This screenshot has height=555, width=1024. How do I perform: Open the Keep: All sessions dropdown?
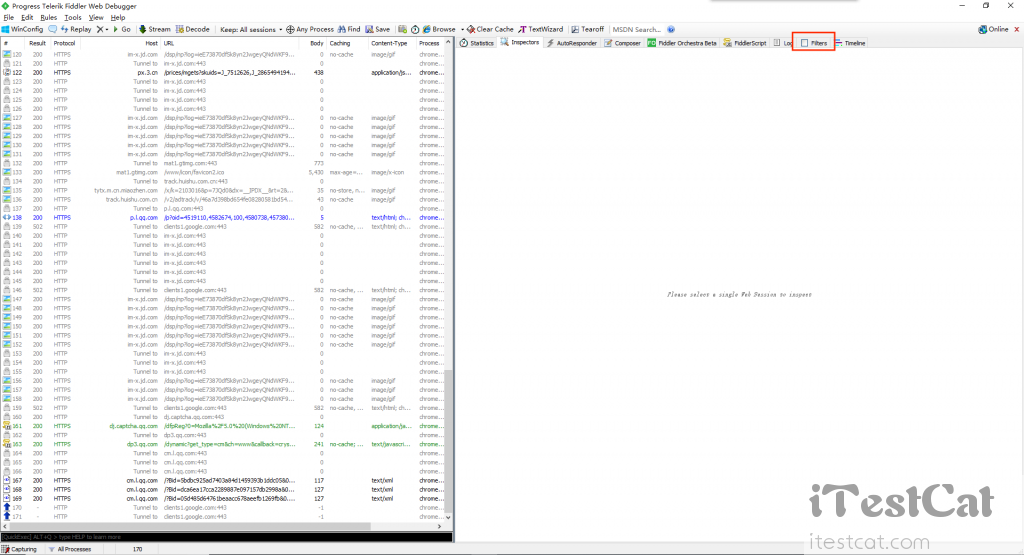250,30
